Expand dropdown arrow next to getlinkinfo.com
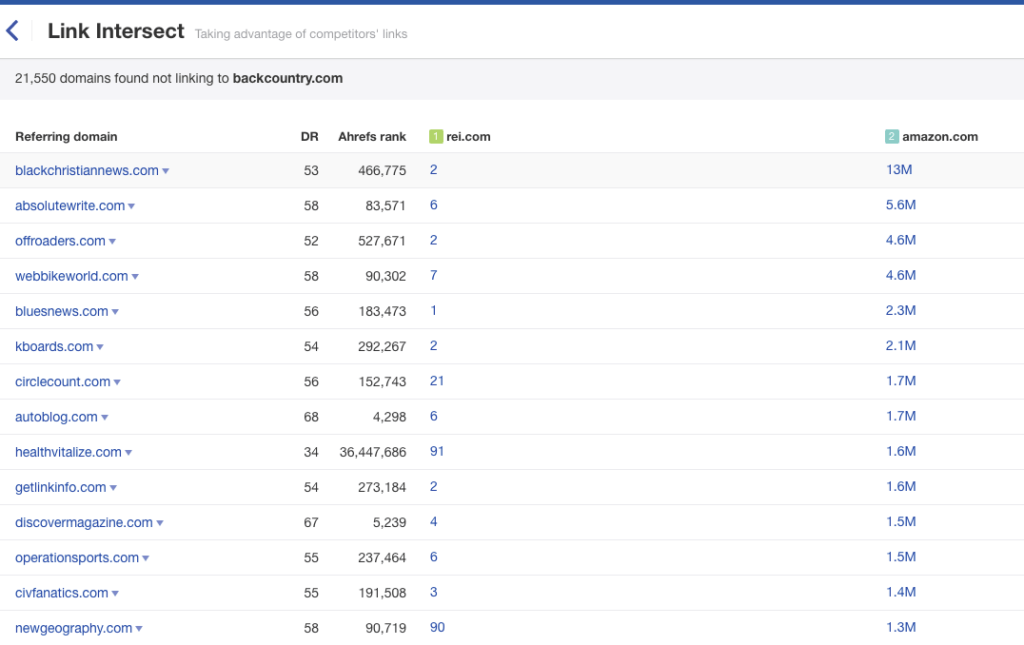 pos(113,488)
